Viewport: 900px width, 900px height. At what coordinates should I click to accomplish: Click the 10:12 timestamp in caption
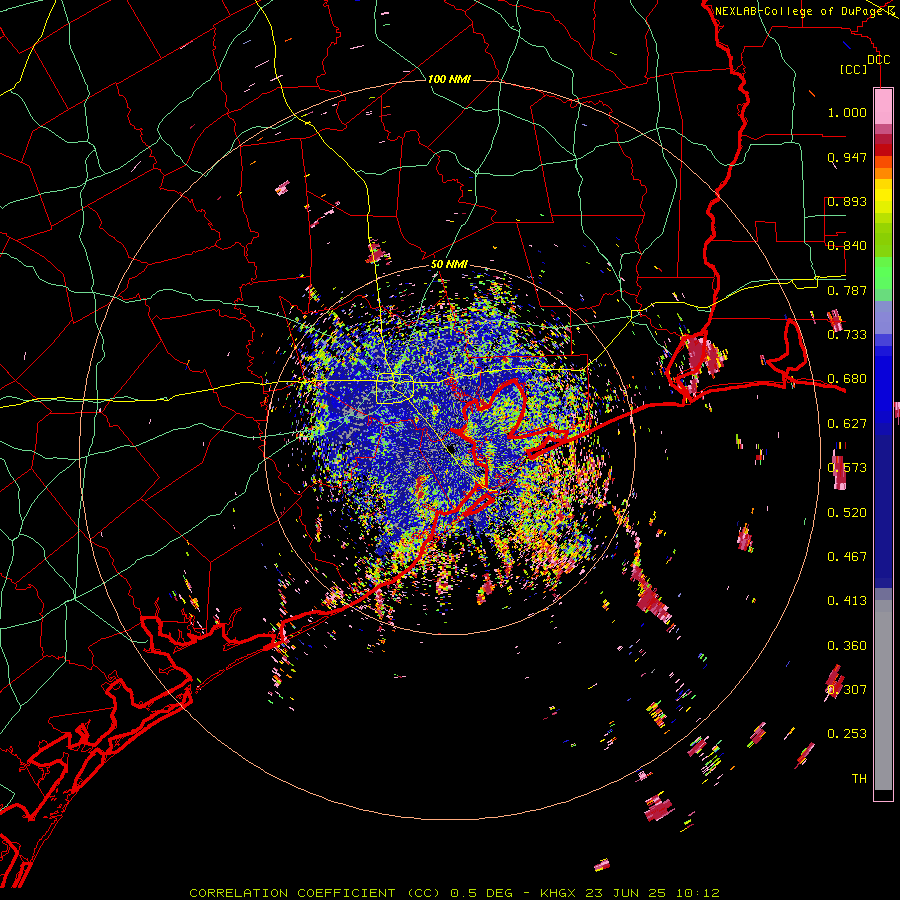(x=696, y=893)
